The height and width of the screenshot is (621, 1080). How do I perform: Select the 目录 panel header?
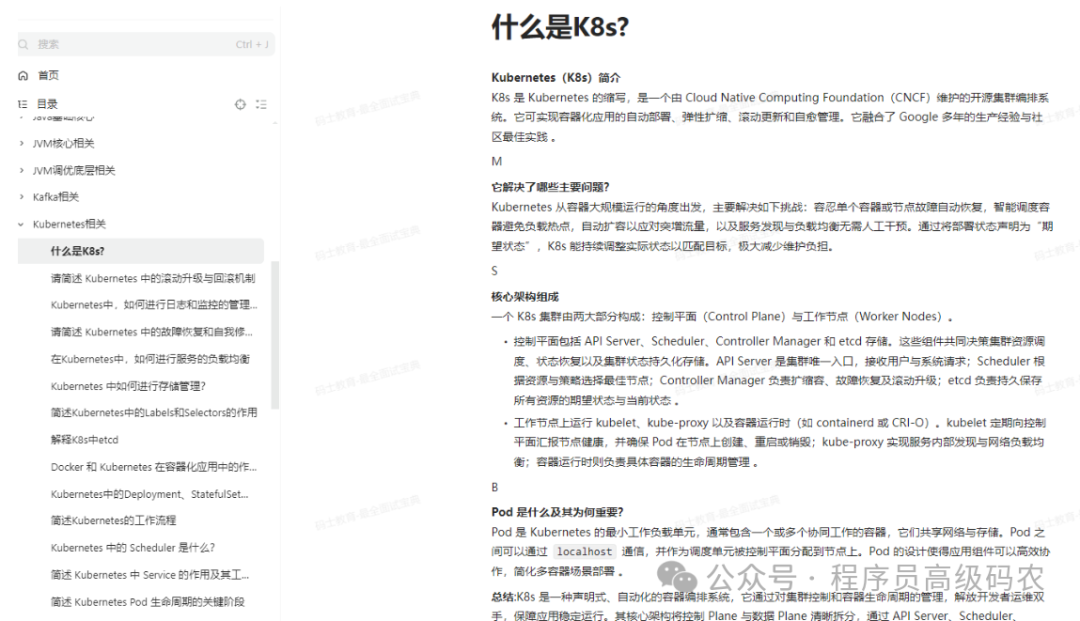(47, 103)
